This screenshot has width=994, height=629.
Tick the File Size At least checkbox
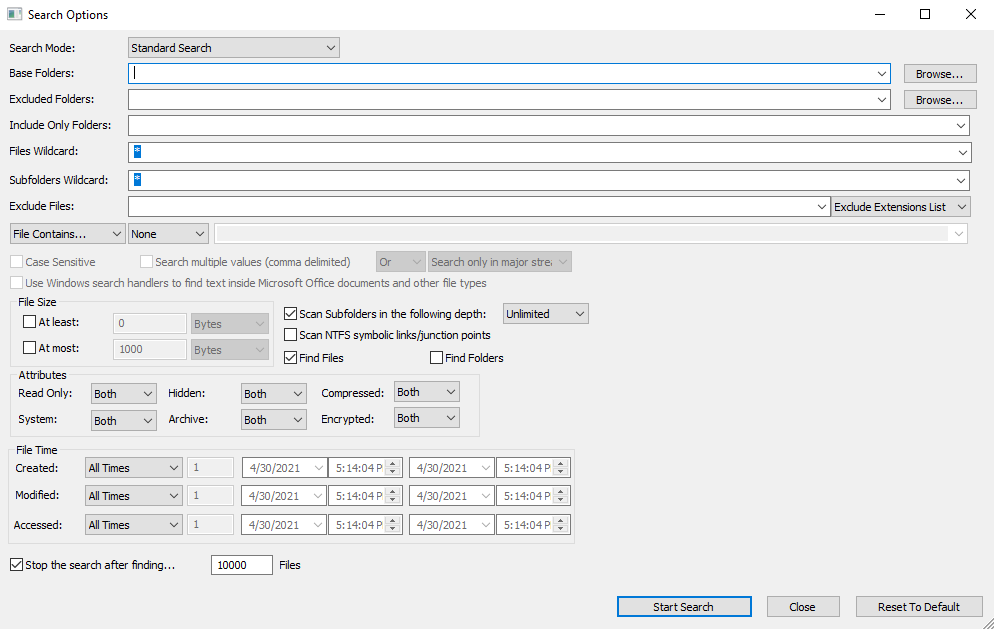pyautogui.click(x=29, y=322)
